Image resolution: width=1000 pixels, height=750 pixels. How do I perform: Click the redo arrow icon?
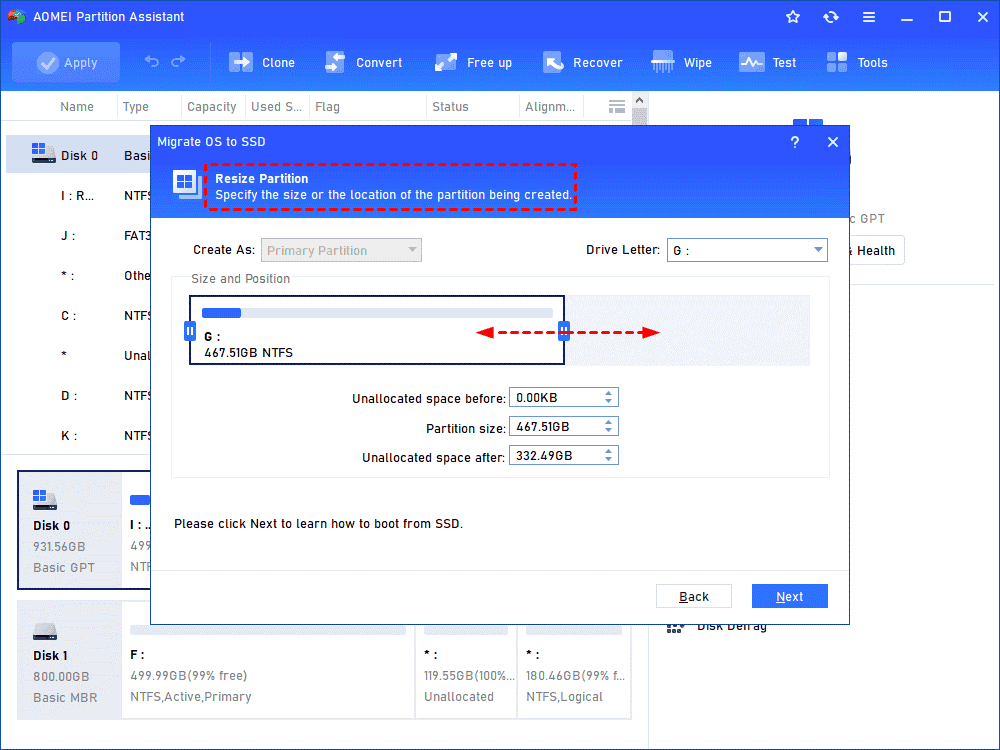[x=179, y=61]
